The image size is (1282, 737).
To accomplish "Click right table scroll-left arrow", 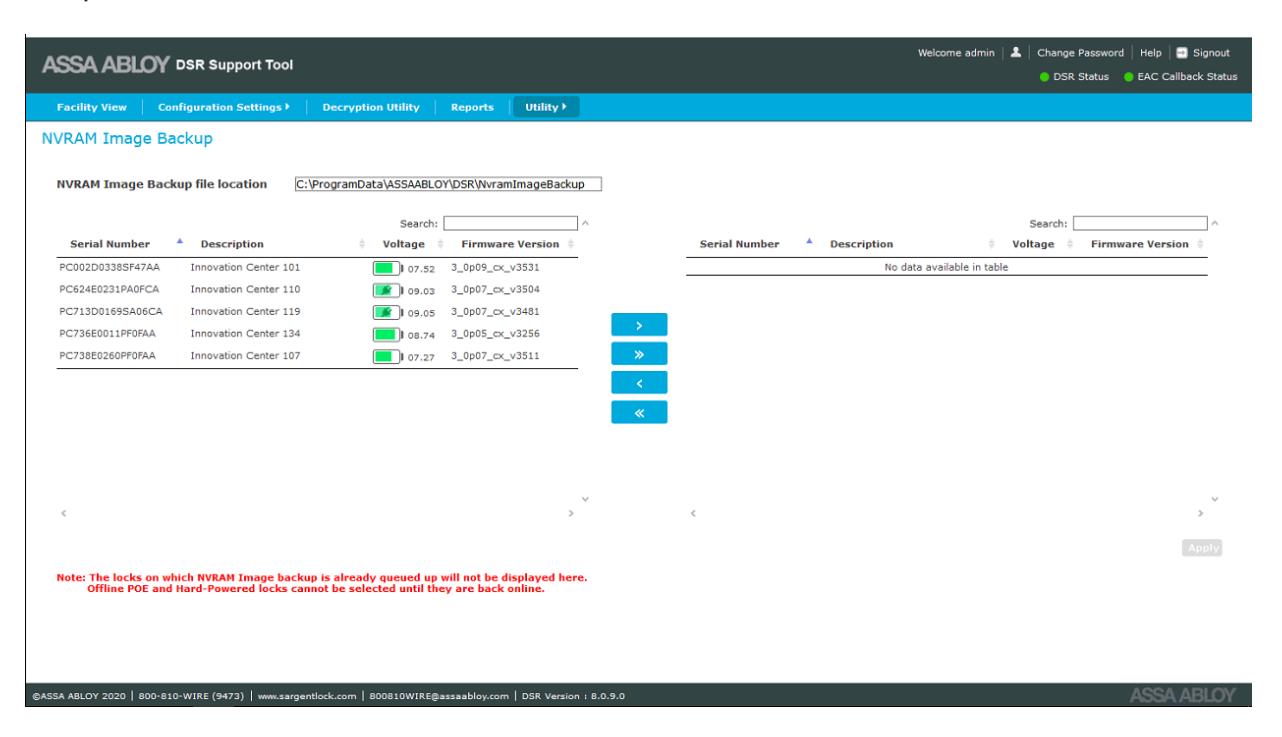I will 694,513.
